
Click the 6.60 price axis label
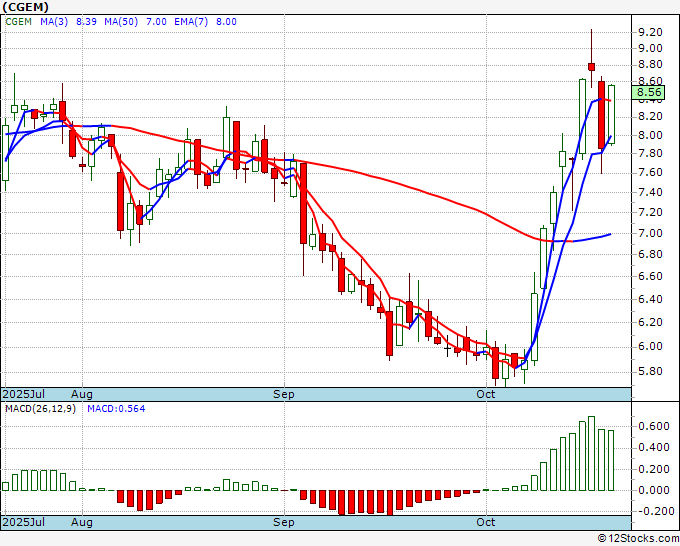coord(650,276)
